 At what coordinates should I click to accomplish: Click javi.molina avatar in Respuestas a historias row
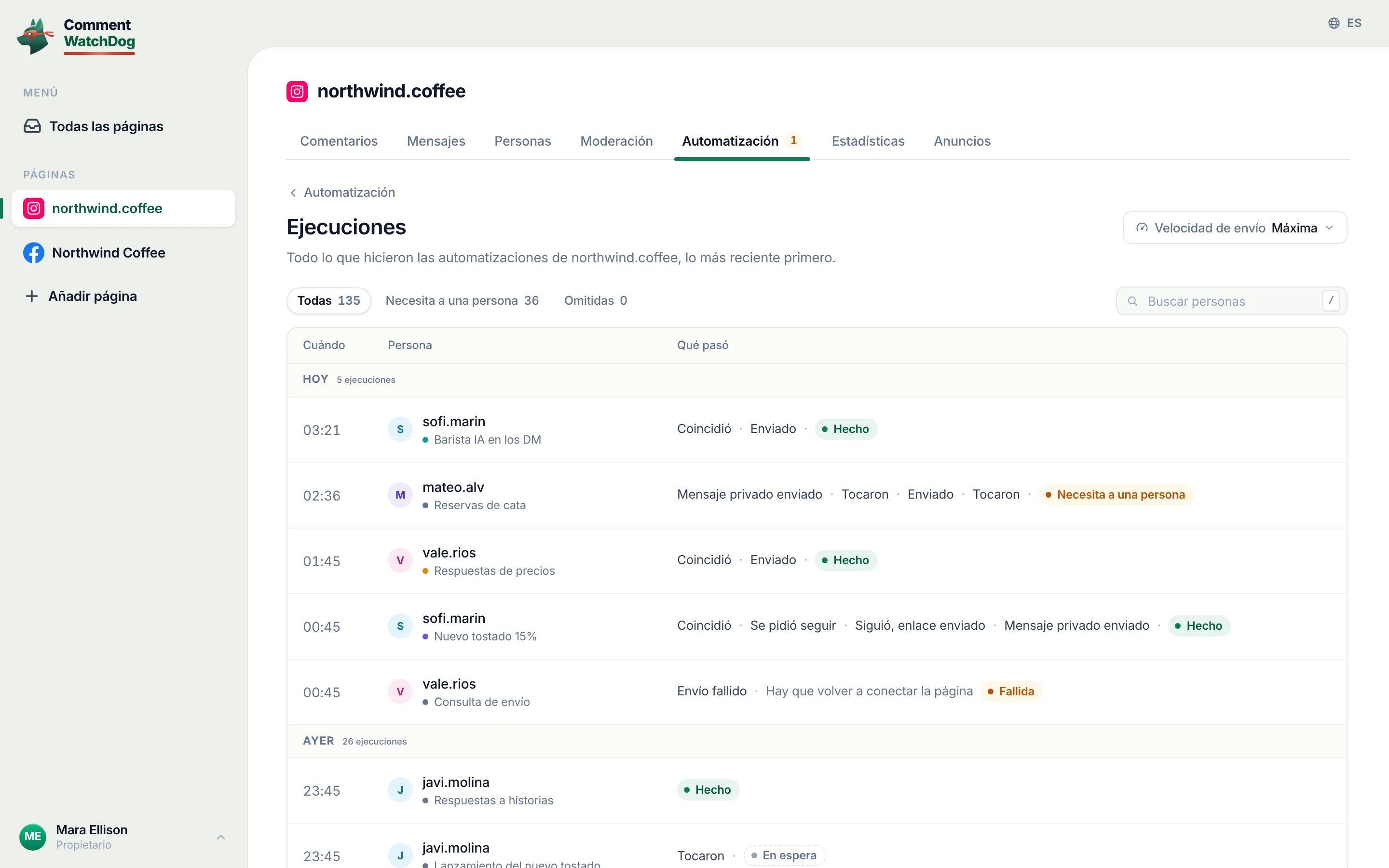point(400,790)
